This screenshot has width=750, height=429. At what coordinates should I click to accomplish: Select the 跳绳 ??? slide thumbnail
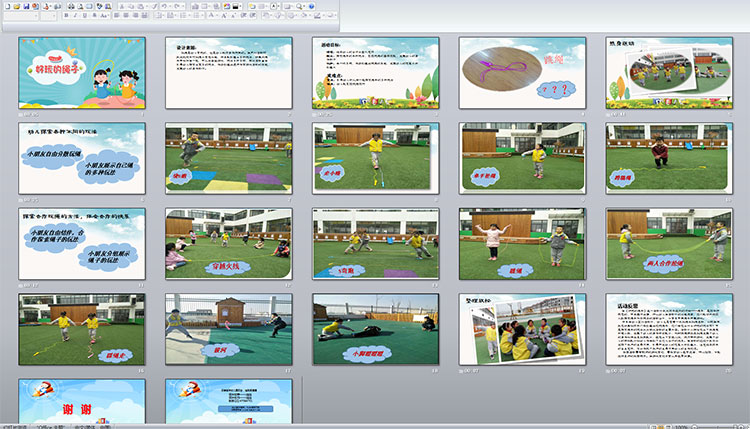click(522, 73)
